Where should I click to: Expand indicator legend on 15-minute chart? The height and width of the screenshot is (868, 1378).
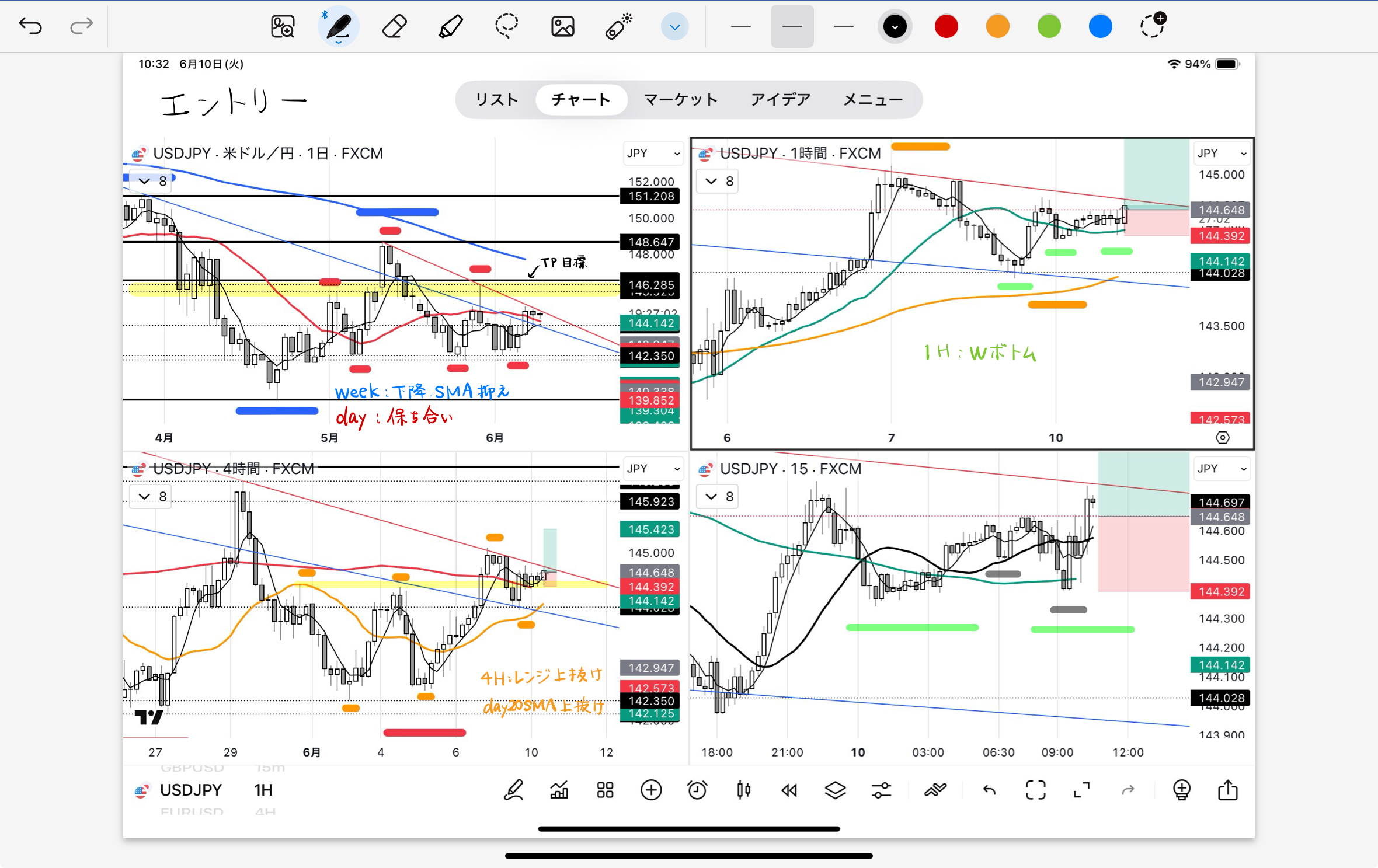(x=718, y=496)
